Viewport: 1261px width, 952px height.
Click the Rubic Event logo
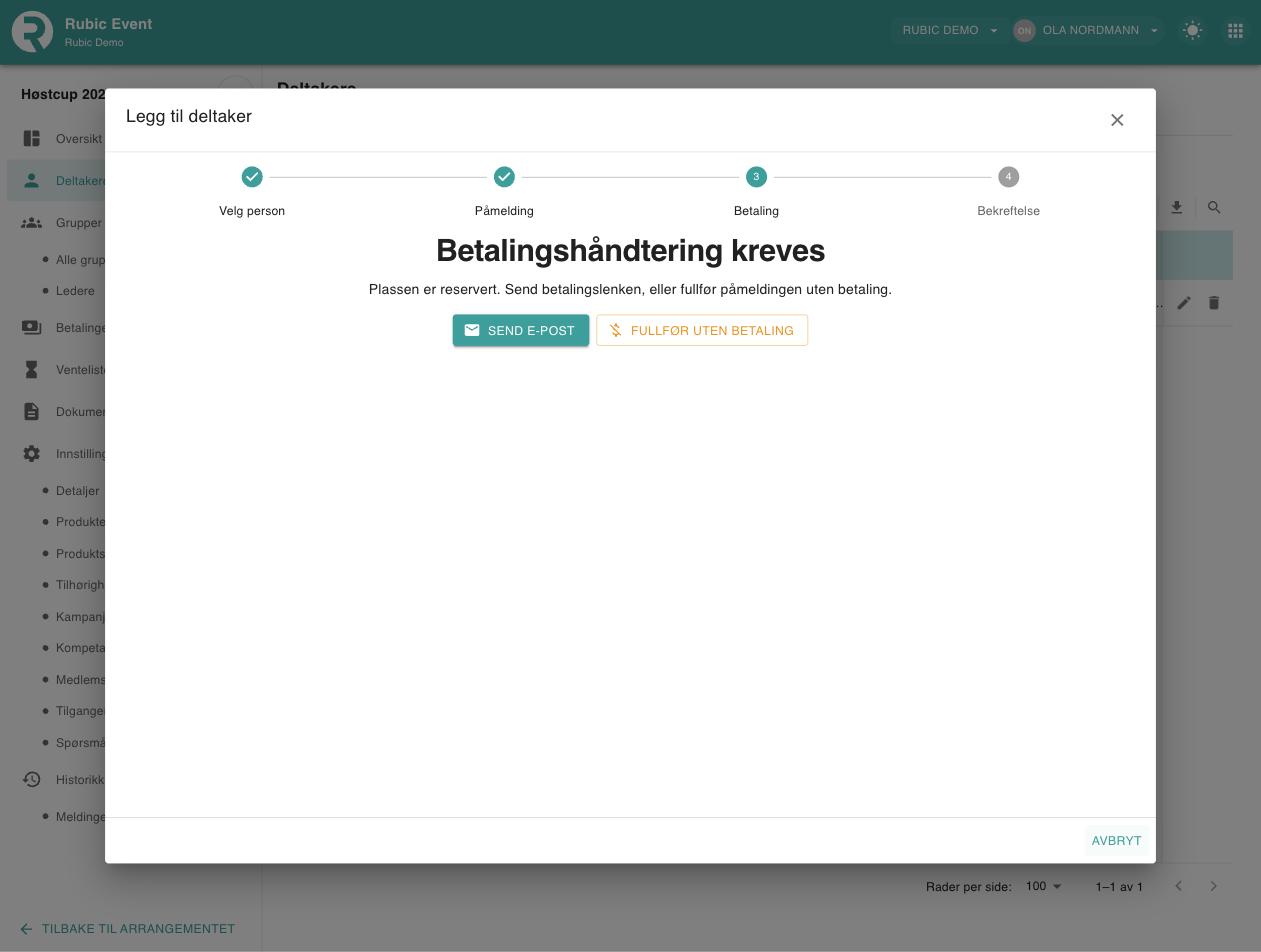coord(32,32)
